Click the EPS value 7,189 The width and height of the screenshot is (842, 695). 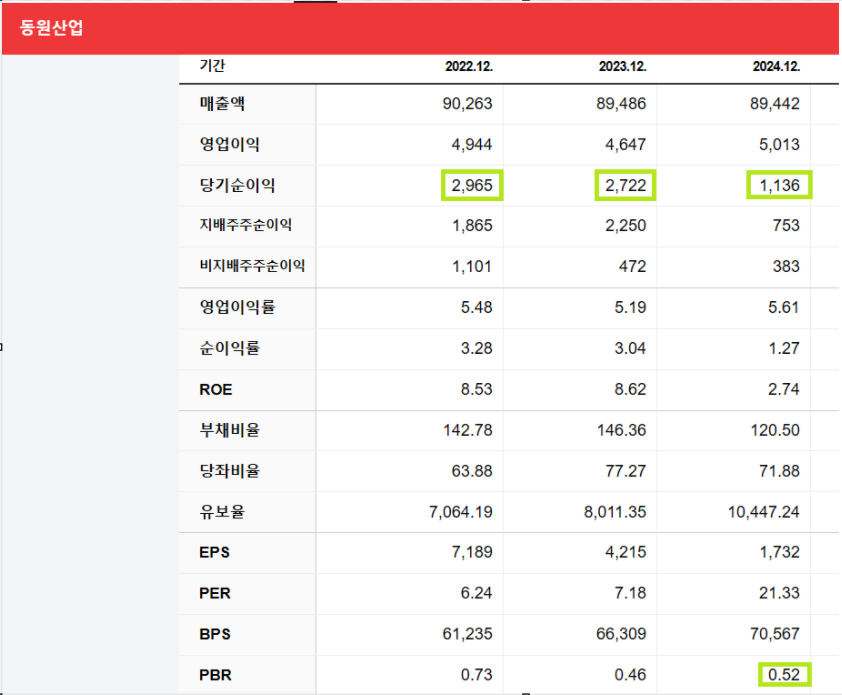point(471,552)
